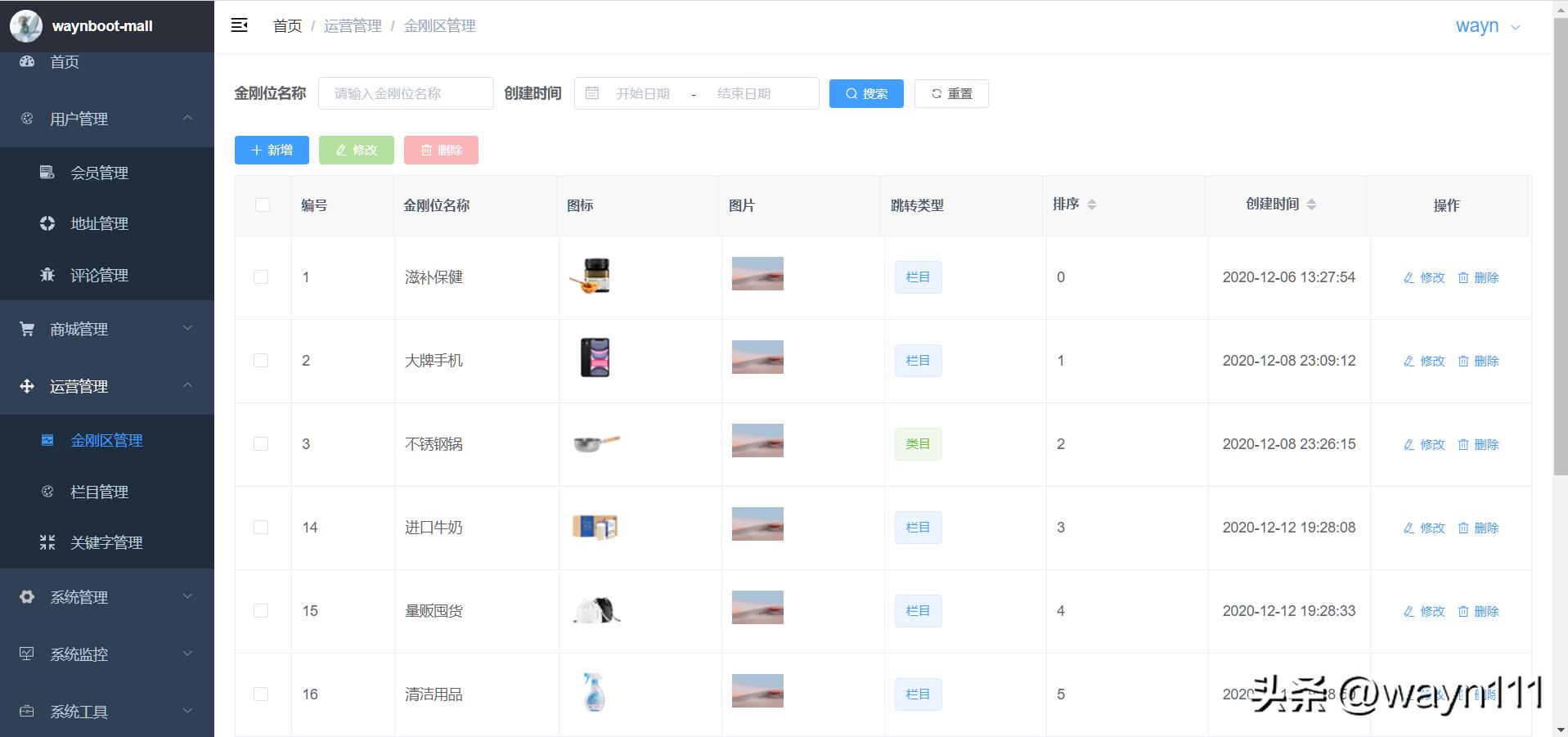Select the checkbox for 进口牛奶 row
The image size is (1568, 737).
tap(261, 528)
